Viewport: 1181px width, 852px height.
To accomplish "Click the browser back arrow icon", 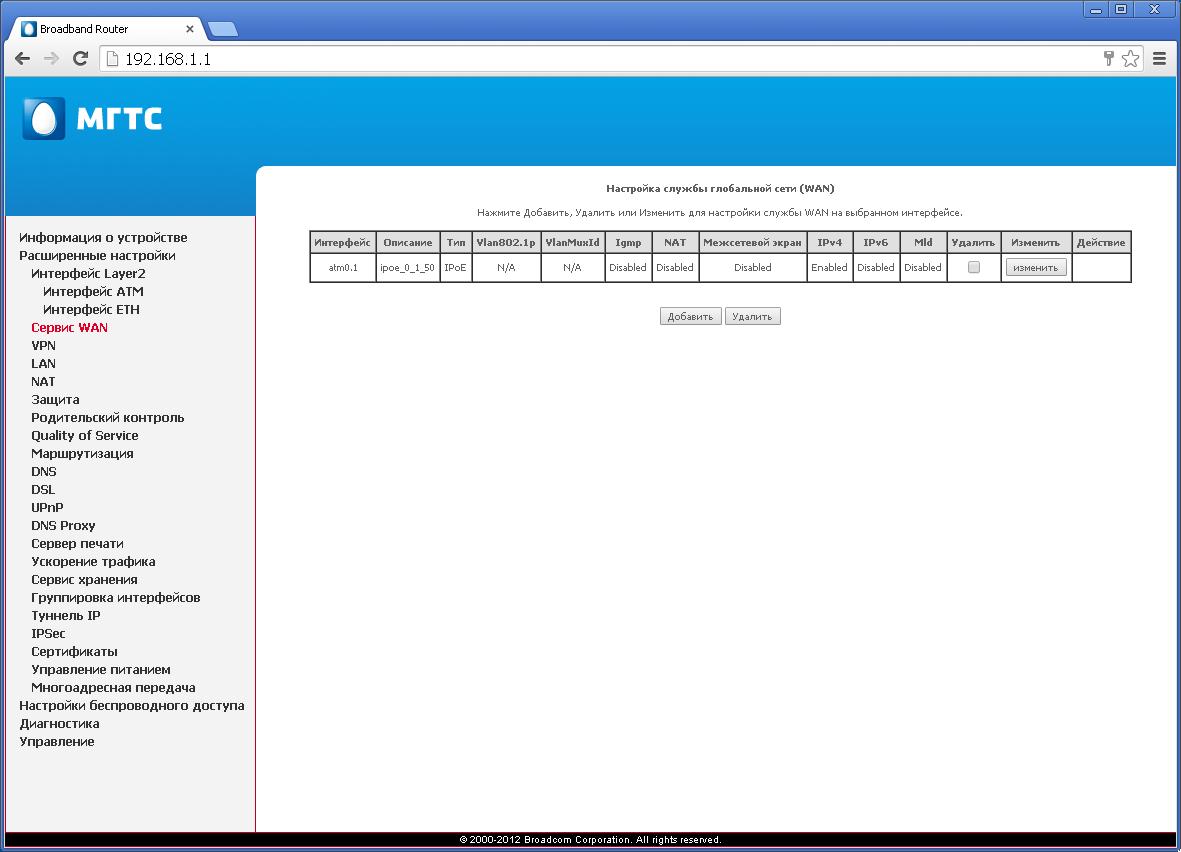I will (x=22, y=59).
